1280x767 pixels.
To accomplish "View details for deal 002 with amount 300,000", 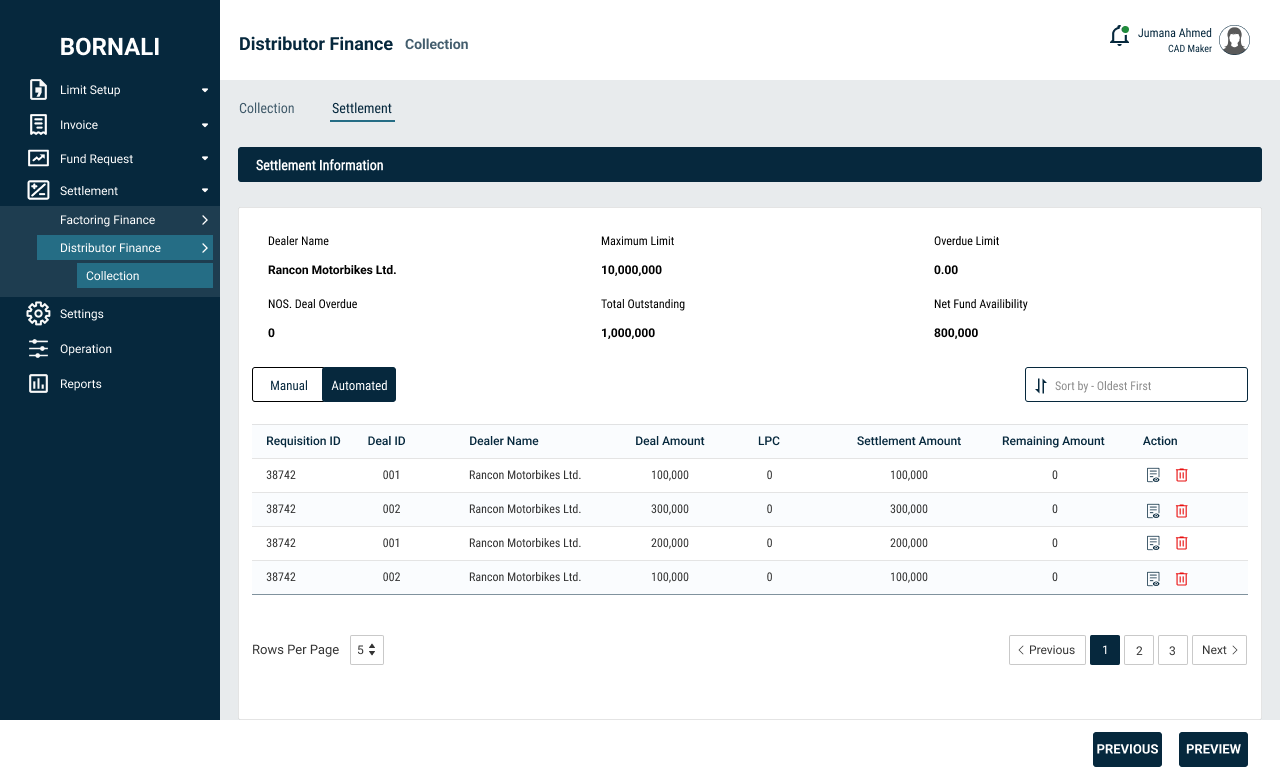I will coord(1153,511).
